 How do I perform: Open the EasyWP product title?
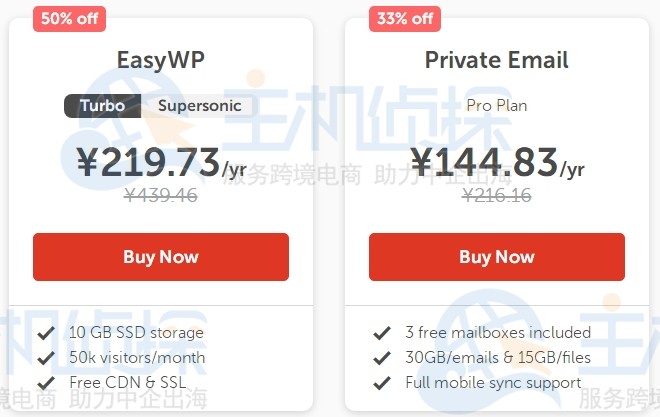pos(161,59)
